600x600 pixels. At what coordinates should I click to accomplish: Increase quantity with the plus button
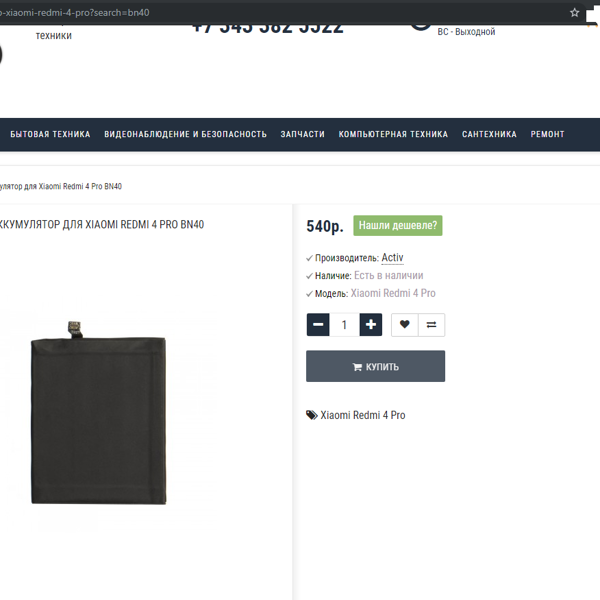(371, 324)
